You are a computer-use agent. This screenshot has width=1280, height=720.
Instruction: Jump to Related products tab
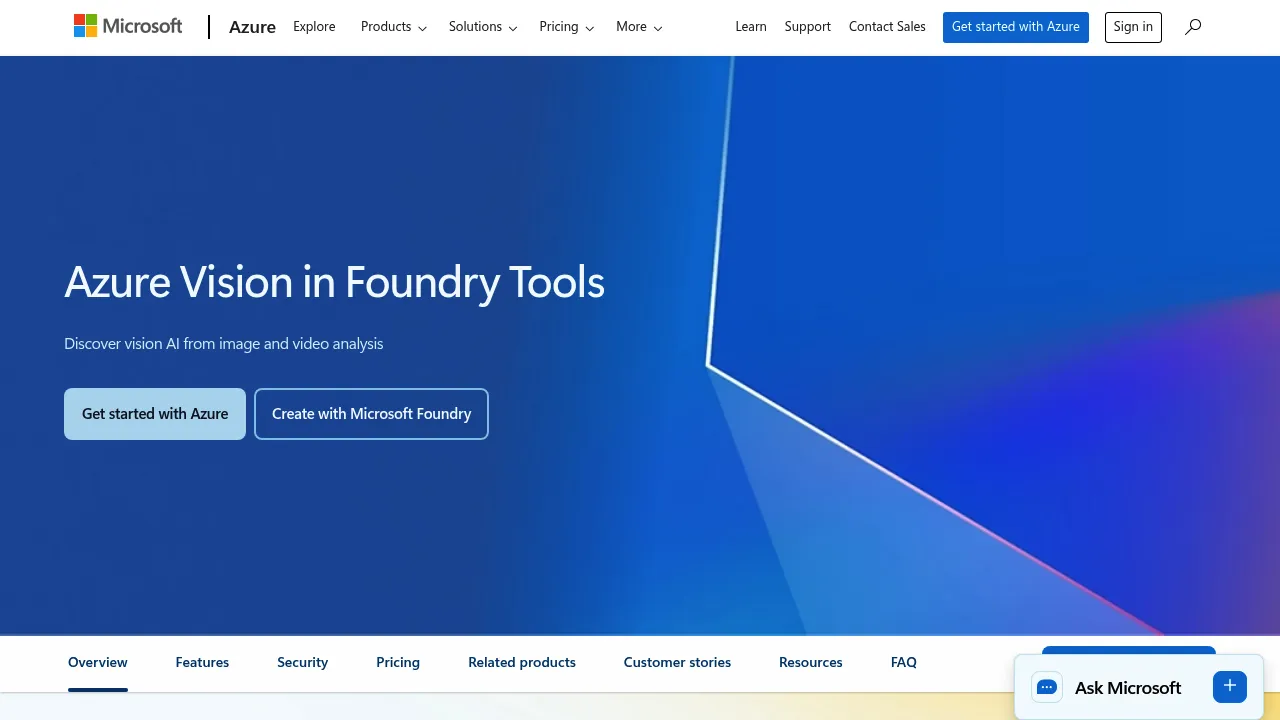(x=522, y=663)
